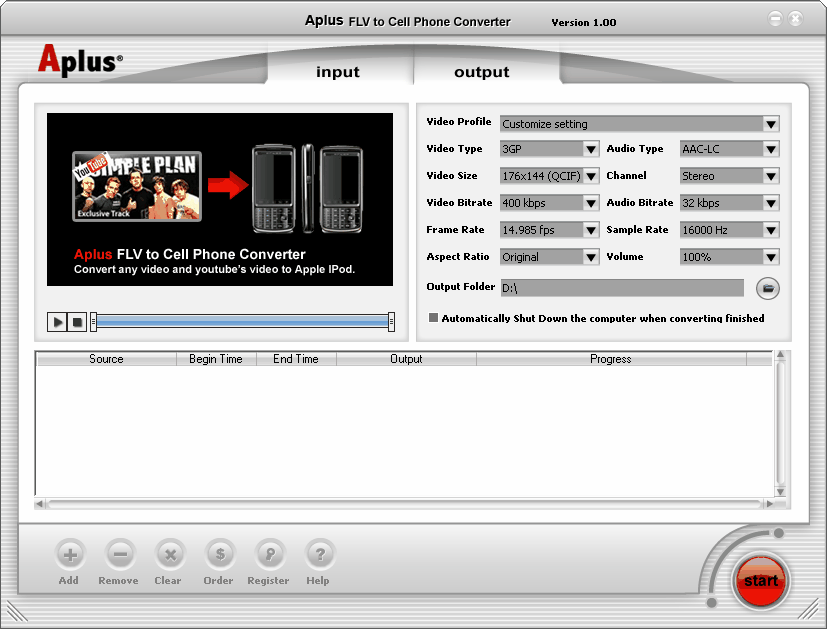Expand the Video Profile dropdown
This screenshot has width=827, height=629.
pyautogui.click(x=770, y=124)
